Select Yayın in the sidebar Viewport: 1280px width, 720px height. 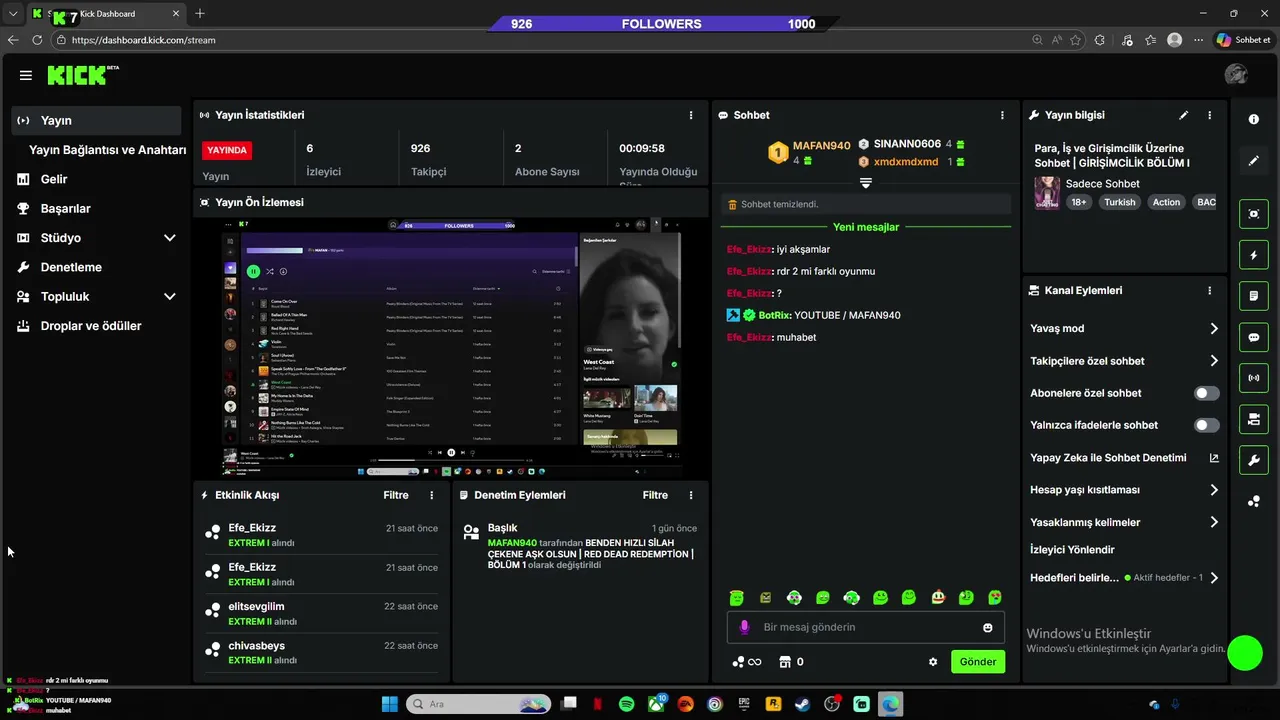click(x=96, y=120)
